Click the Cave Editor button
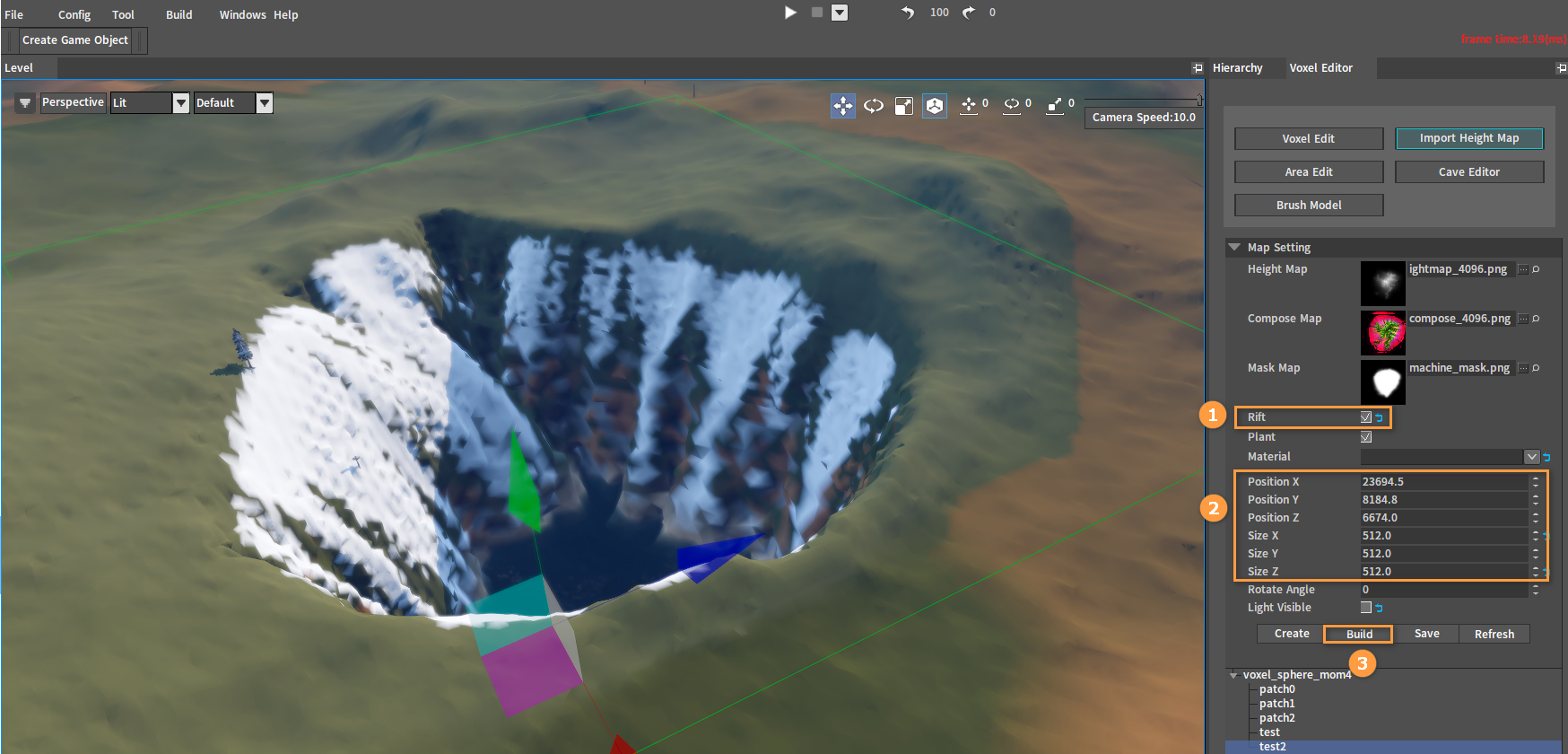 click(x=1468, y=172)
